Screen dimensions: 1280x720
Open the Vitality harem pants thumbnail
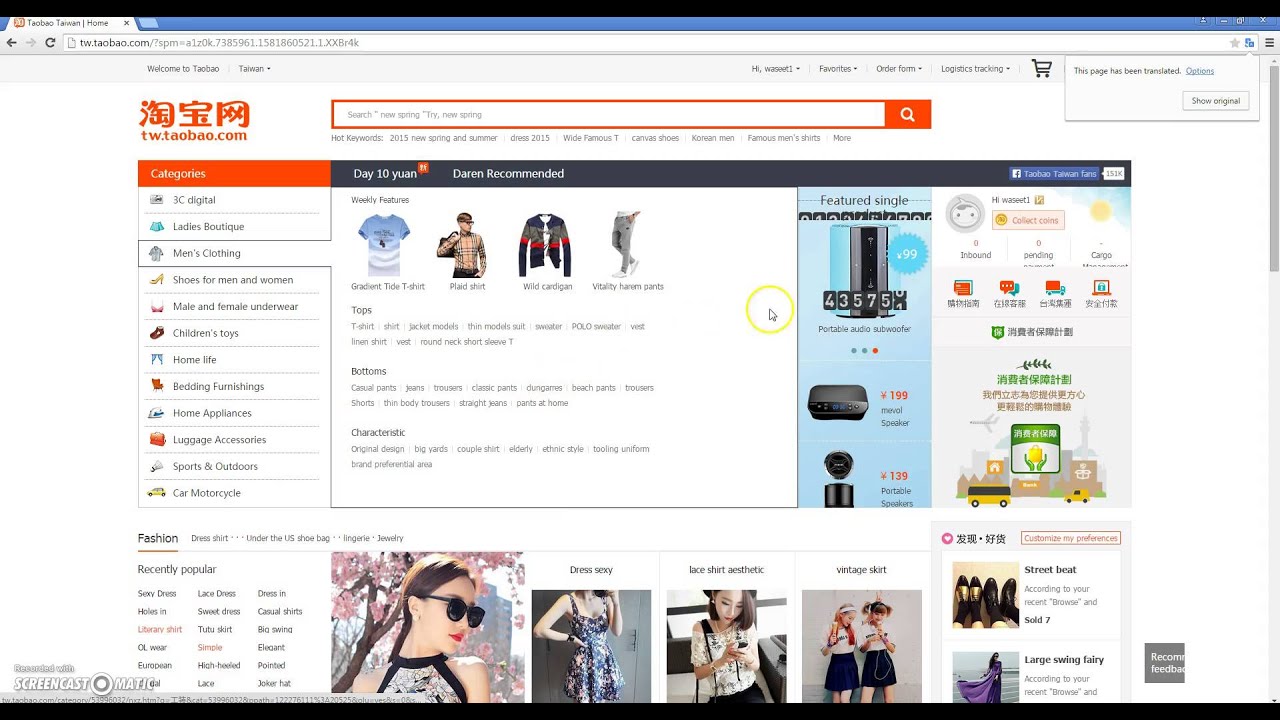tap(626, 245)
